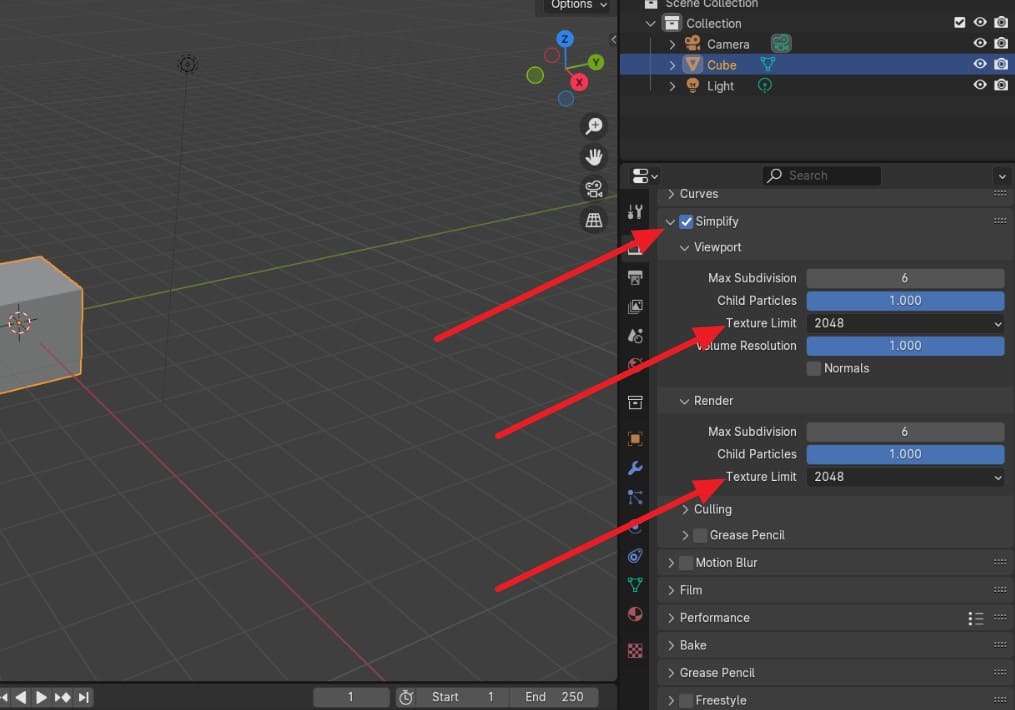1015x710 pixels.
Task: Open the Material properties sphere icon
Action: tap(634, 614)
